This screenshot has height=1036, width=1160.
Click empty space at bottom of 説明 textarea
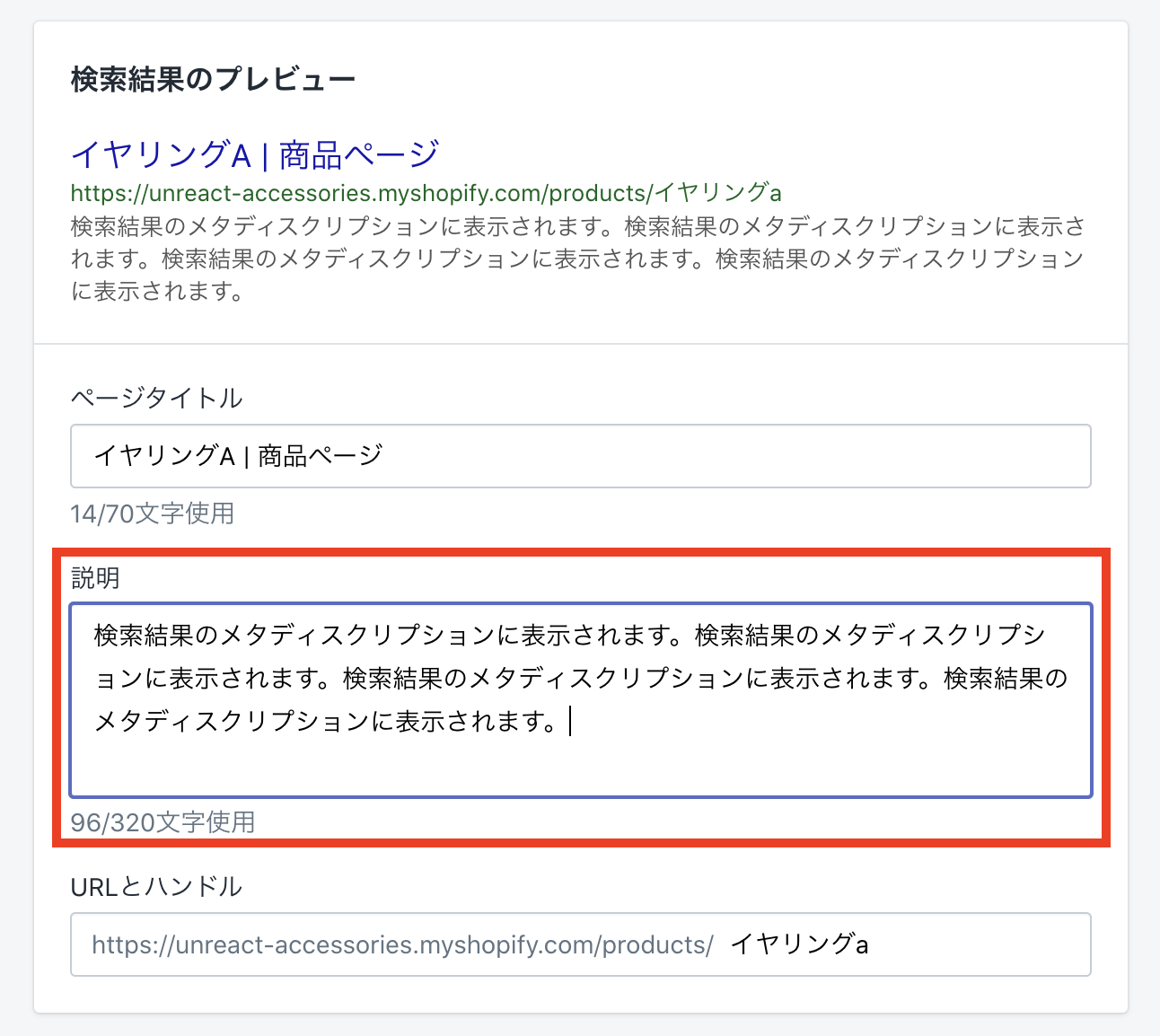click(580, 768)
